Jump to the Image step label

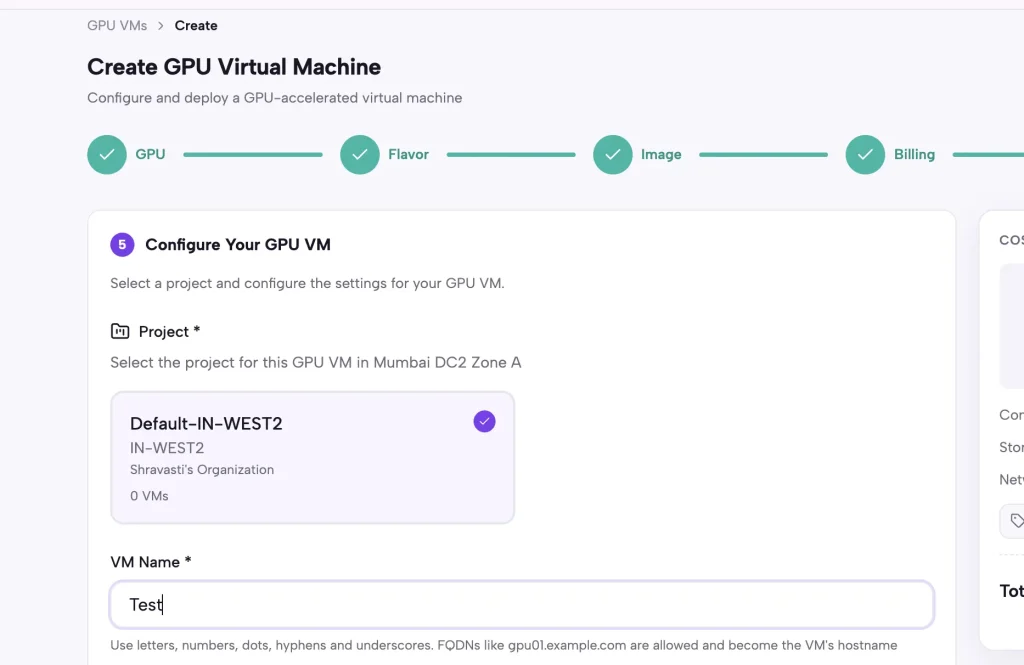[x=661, y=155]
